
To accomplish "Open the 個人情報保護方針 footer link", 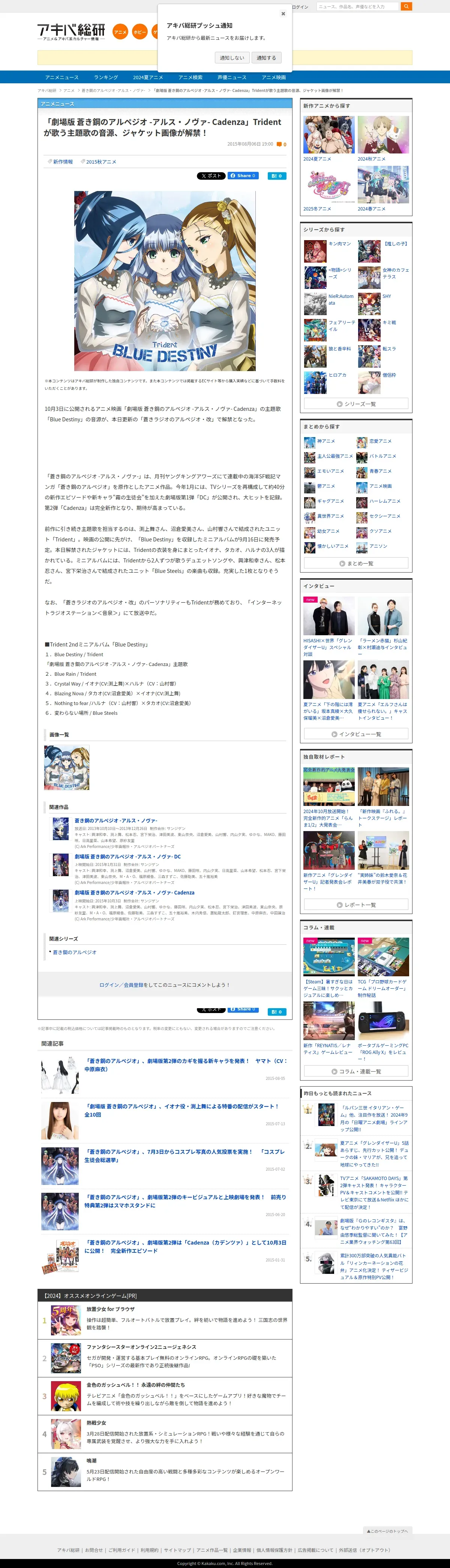I will [x=274, y=1550].
